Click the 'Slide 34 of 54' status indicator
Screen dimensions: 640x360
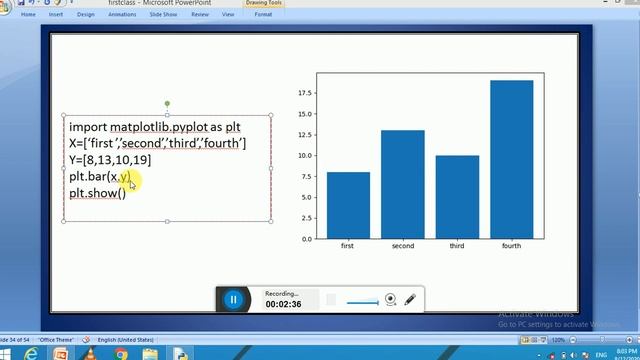pyautogui.click(x=15, y=340)
